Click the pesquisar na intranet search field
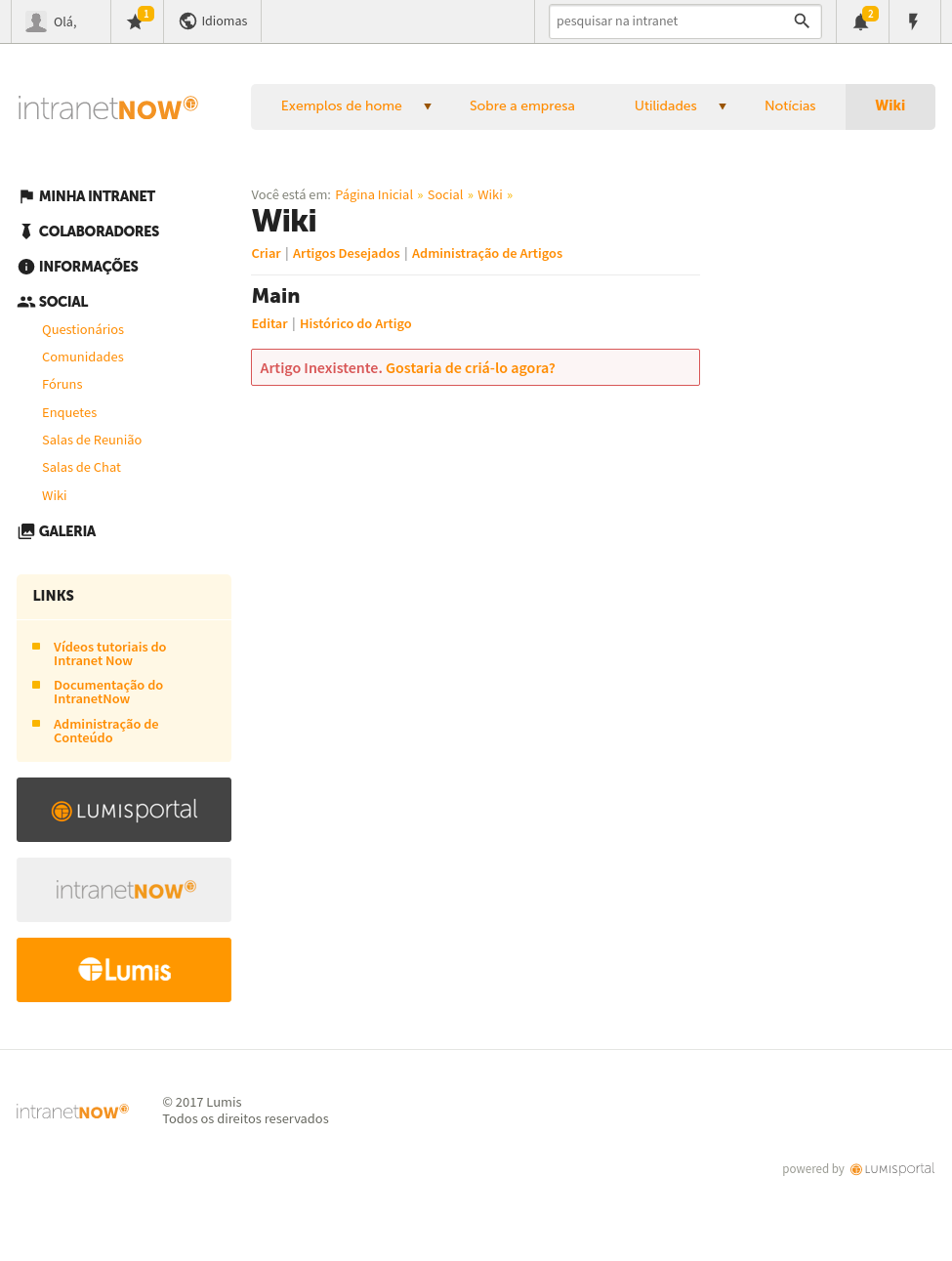The image size is (952, 1261). tap(670, 21)
